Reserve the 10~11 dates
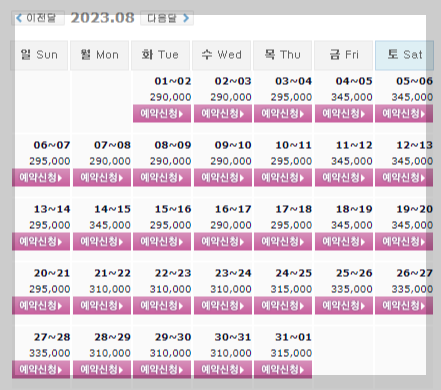 click(x=283, y=178)
